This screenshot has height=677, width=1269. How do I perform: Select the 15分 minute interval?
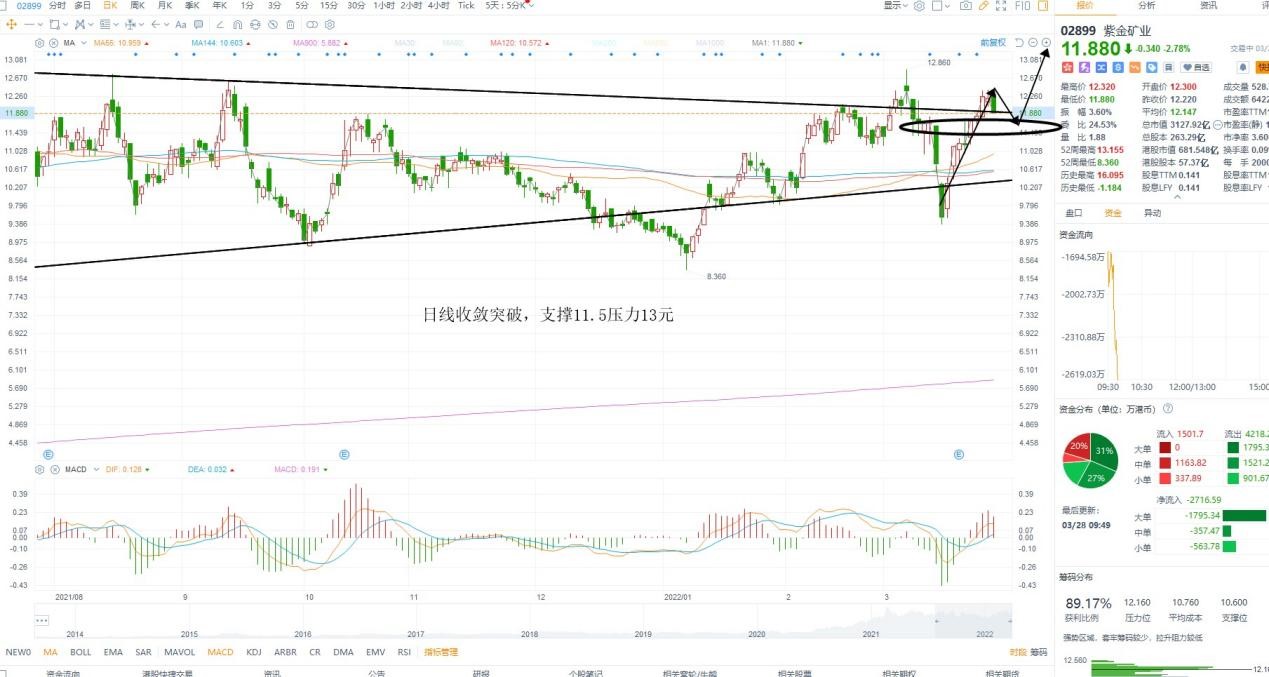pos(329,6)
